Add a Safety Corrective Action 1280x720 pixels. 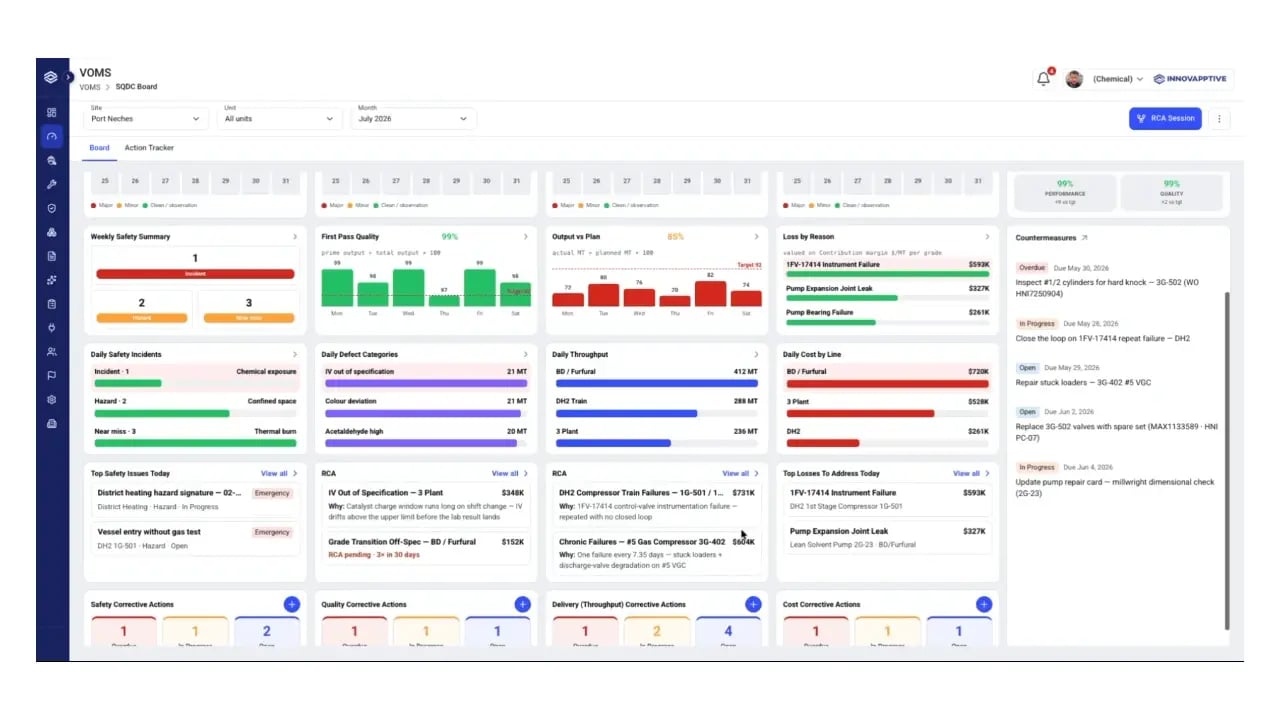(291, 604)
